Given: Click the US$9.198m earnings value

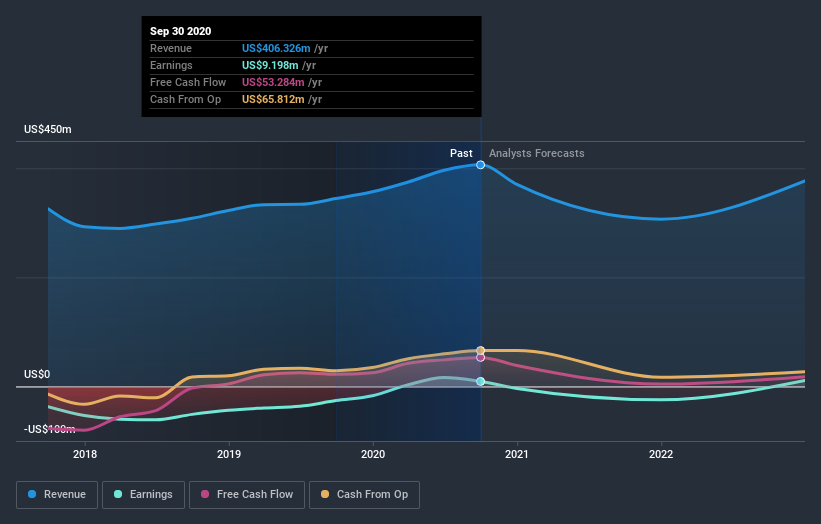Looking at the screenshot, I should [x=270, y=65].
